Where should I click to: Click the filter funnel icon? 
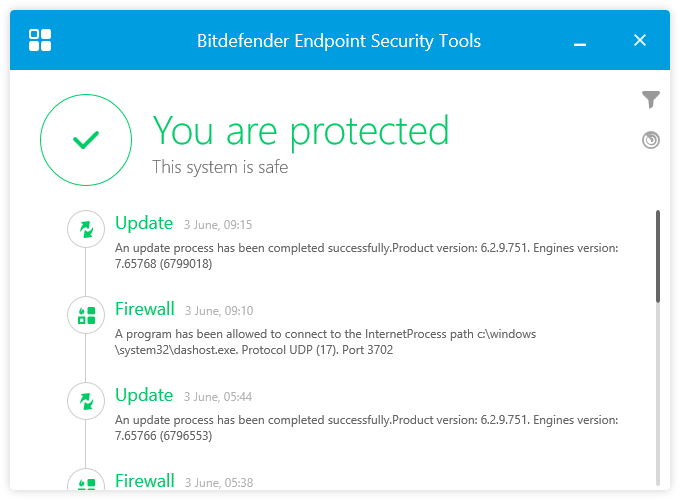pyautogui.click(x=651, y=99)
